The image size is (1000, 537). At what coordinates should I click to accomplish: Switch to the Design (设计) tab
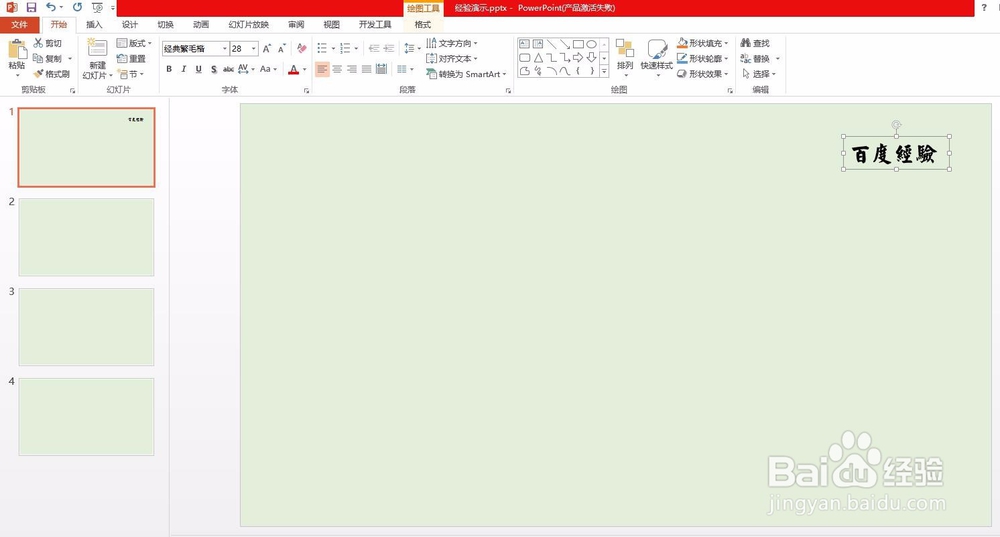coord(129,24)
